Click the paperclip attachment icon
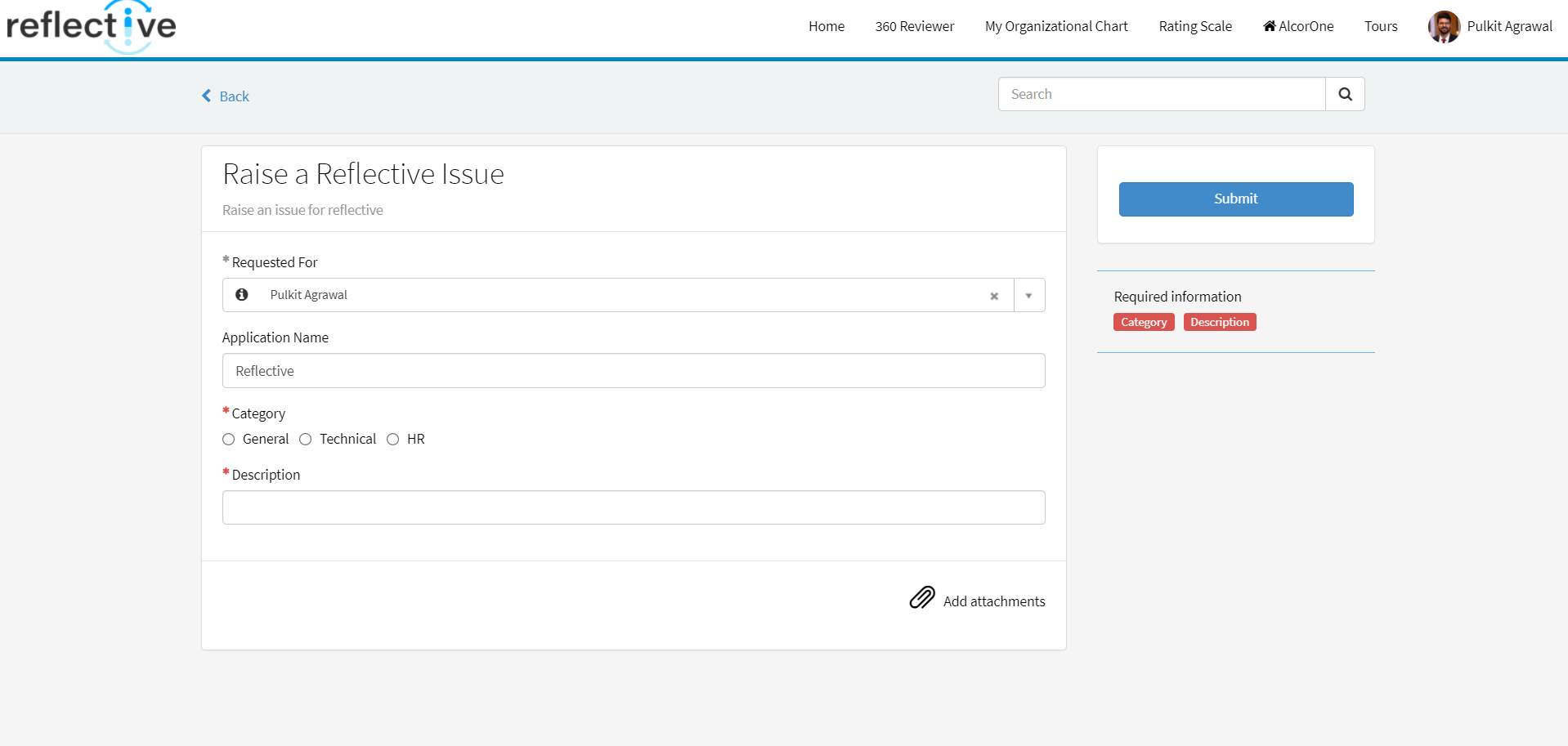Screen dimensions: 1568x746 [922, 598]
